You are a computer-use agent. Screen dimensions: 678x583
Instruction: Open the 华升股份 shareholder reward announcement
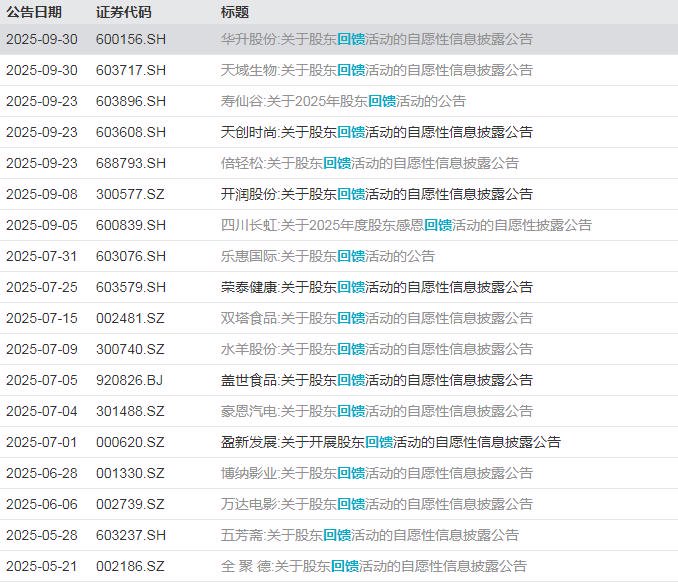(x=377, y=39)
